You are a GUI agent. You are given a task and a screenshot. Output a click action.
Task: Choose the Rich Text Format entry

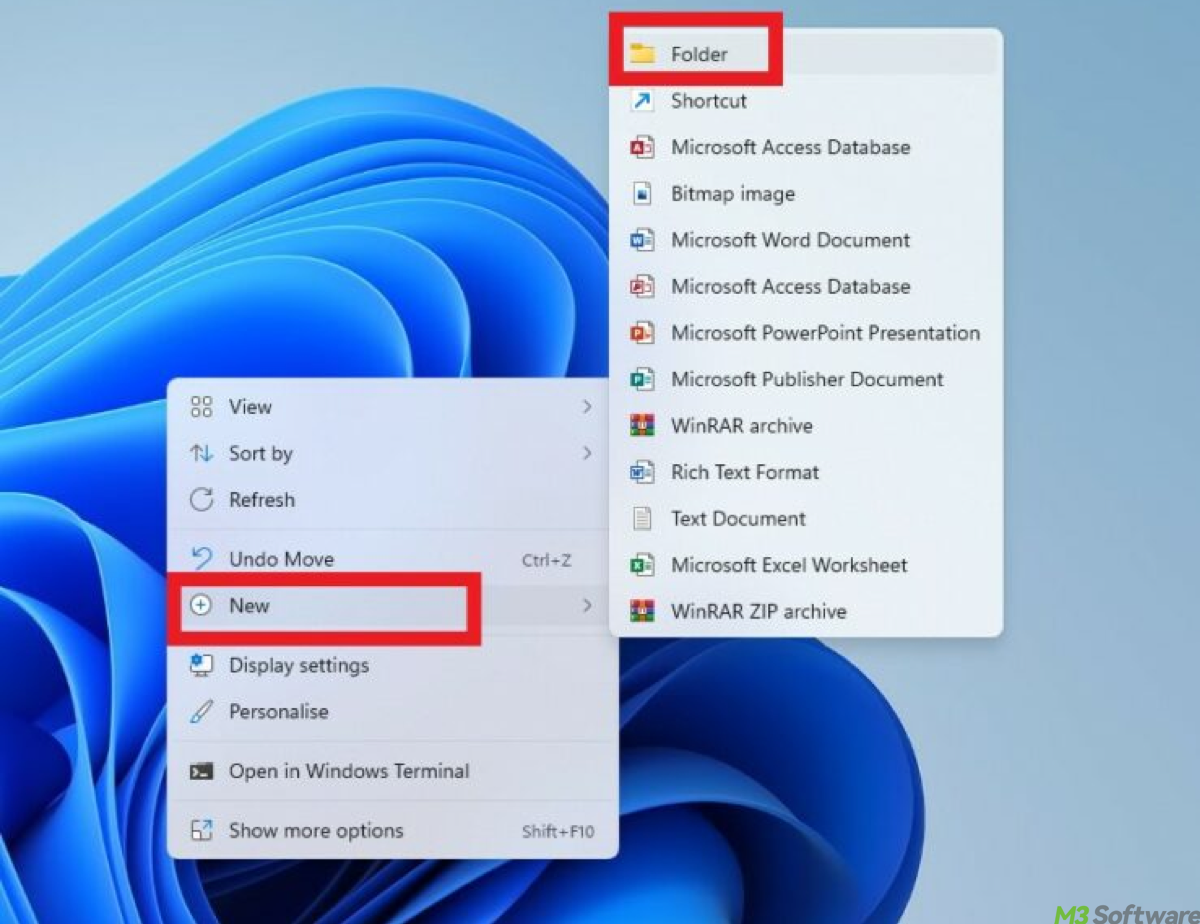point(806,472)
